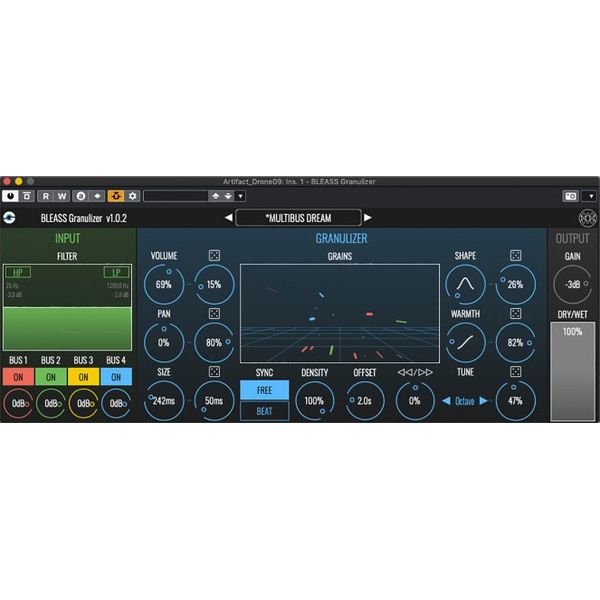Screen dimensions: 600x600
Task: Open the MULTIBUS DREAM preset menu
Action: (x=298, y=218)
